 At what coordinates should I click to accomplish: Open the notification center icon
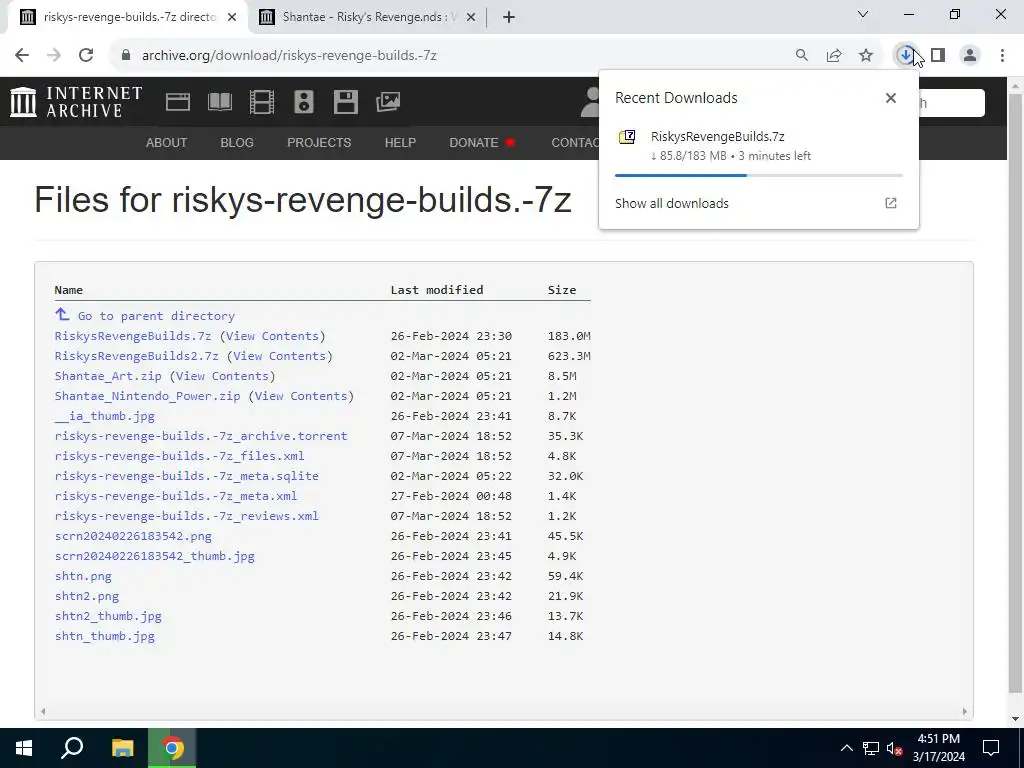[x=991, y=748]
